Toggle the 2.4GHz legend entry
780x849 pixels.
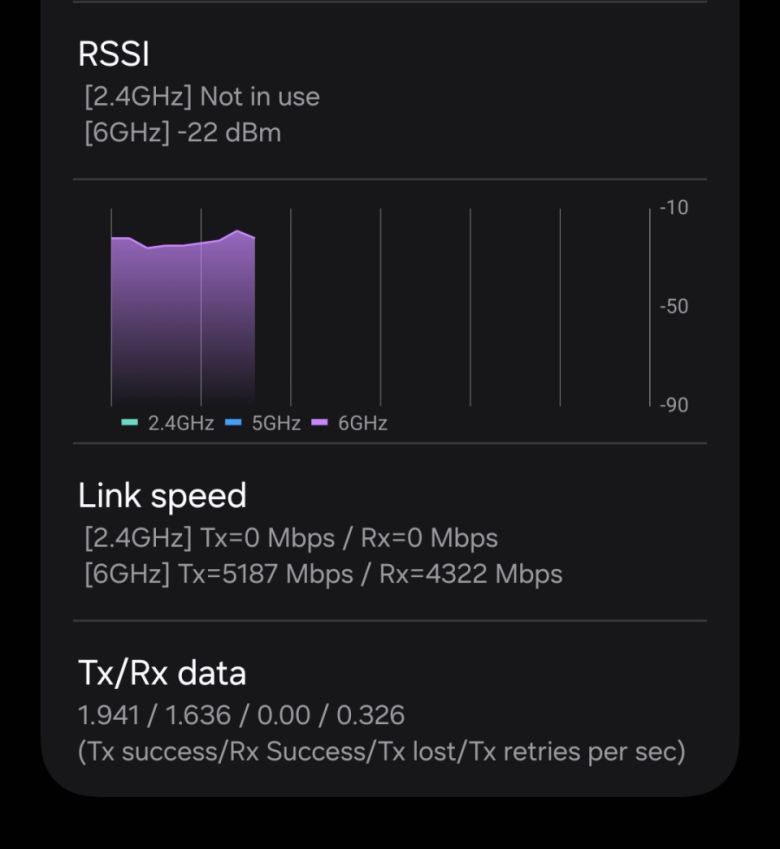[x=173, y=423]
